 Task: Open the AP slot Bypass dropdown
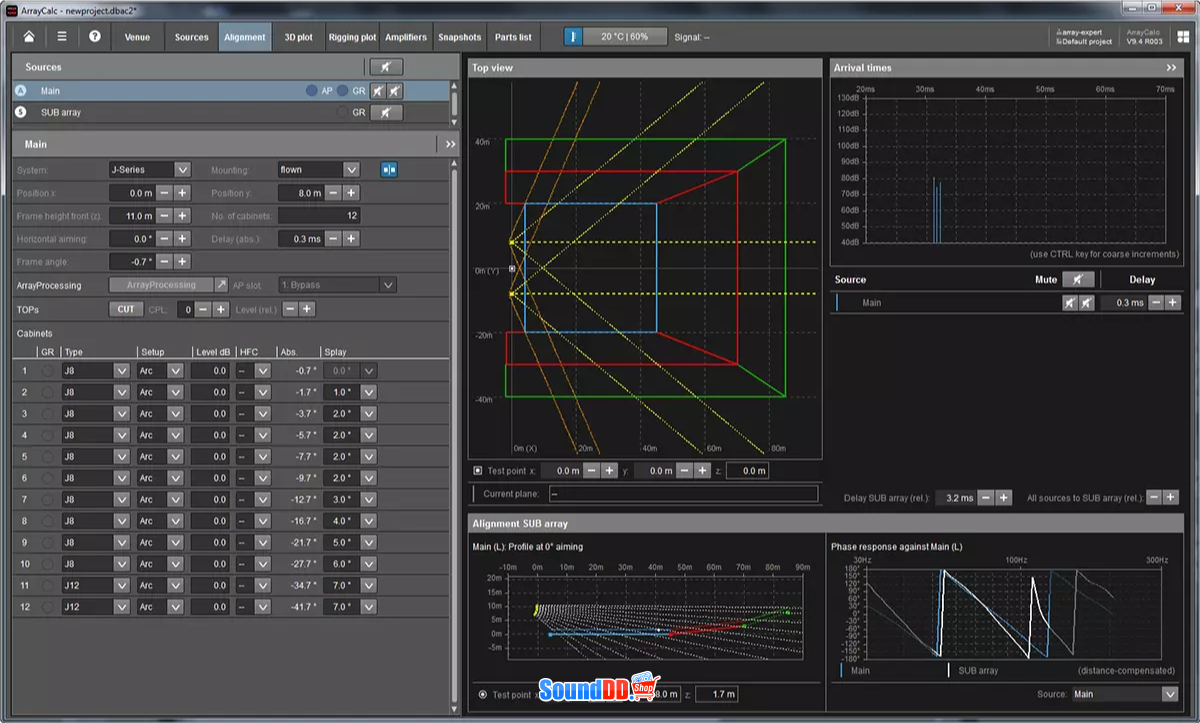[x=388, y=285]
